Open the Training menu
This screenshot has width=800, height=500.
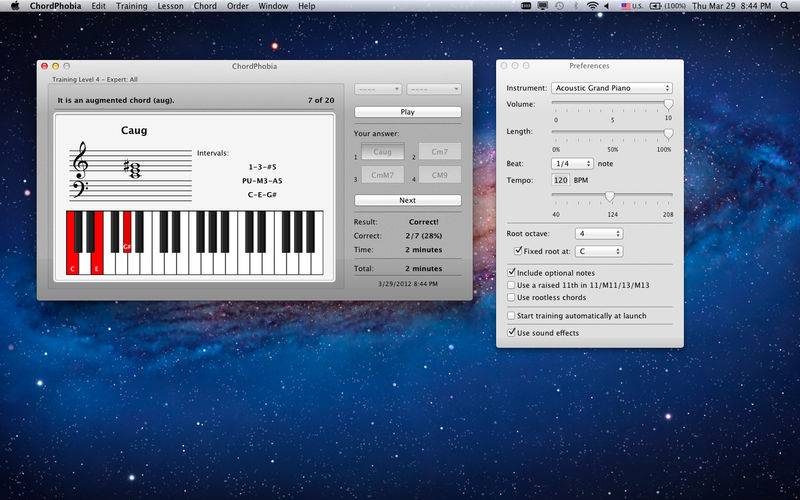131,6
